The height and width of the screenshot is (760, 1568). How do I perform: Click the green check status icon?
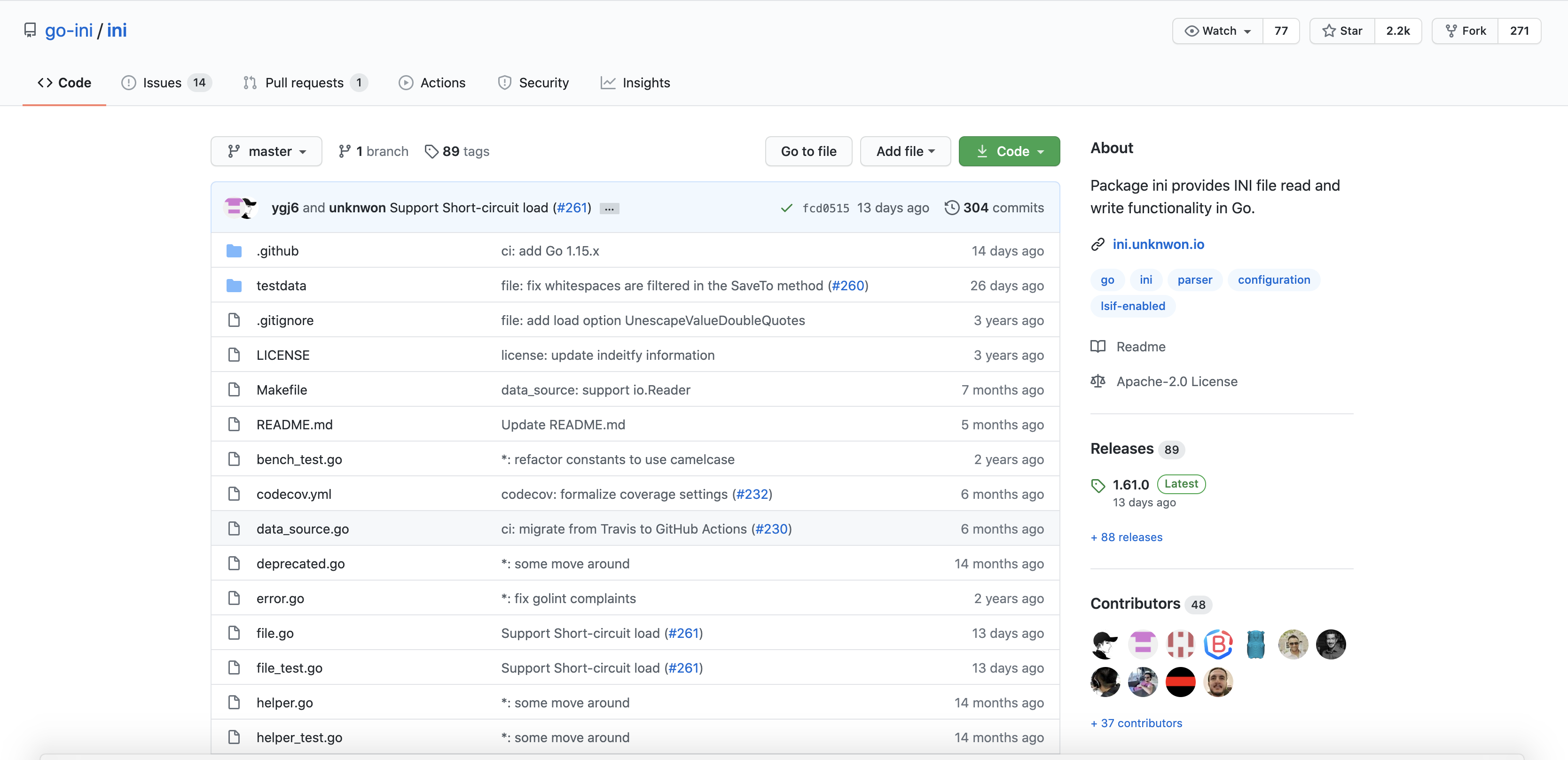click(786, 208)
